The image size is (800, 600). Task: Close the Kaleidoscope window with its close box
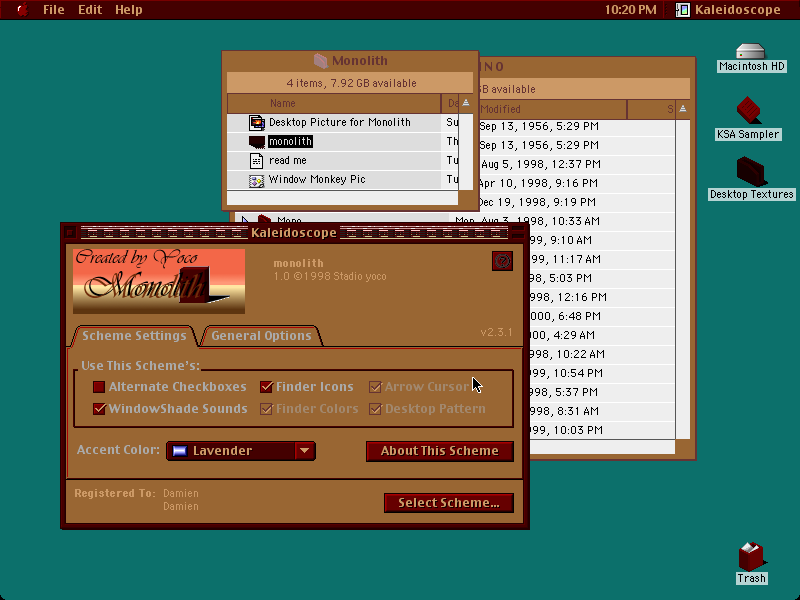tap(70, 233)
